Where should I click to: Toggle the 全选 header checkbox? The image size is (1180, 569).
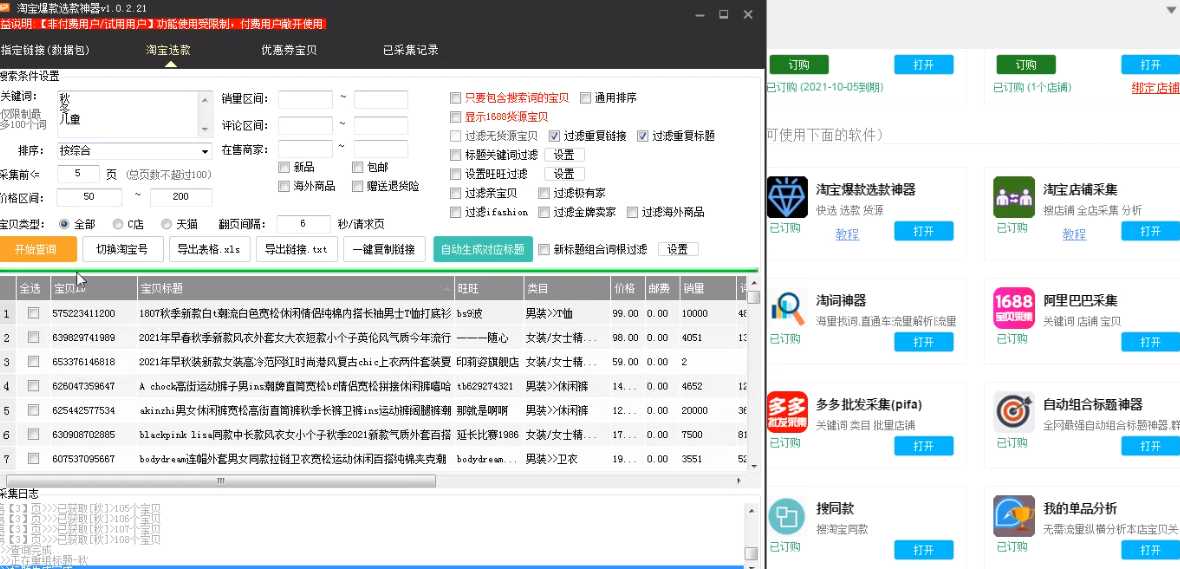[30, 288]
